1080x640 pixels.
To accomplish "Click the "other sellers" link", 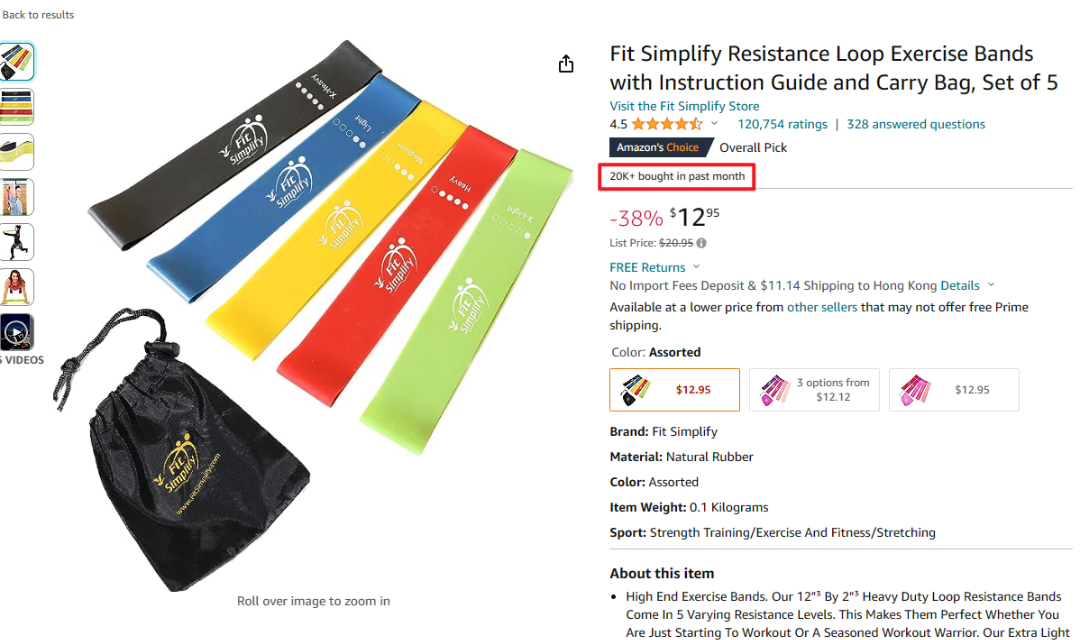I will tap(822, 307).
